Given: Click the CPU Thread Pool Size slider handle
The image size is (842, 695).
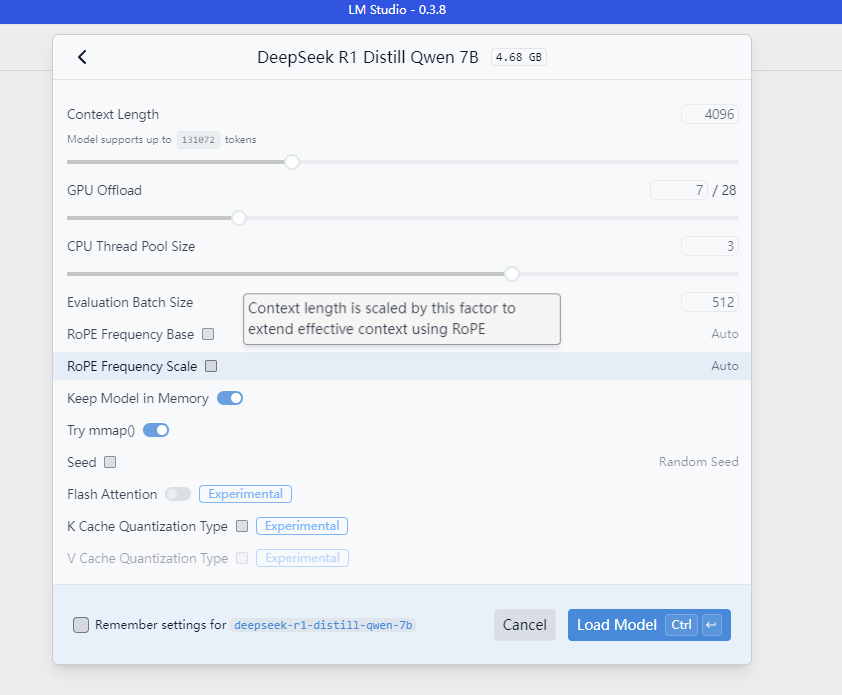Looking at the screenshot, I should [x=512, y=273].
